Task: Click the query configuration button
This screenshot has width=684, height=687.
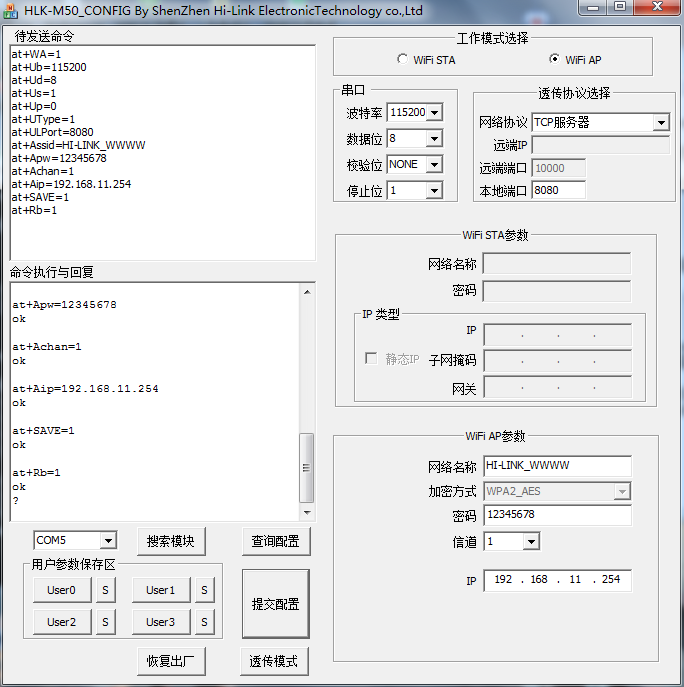Action: pos(276,541)
